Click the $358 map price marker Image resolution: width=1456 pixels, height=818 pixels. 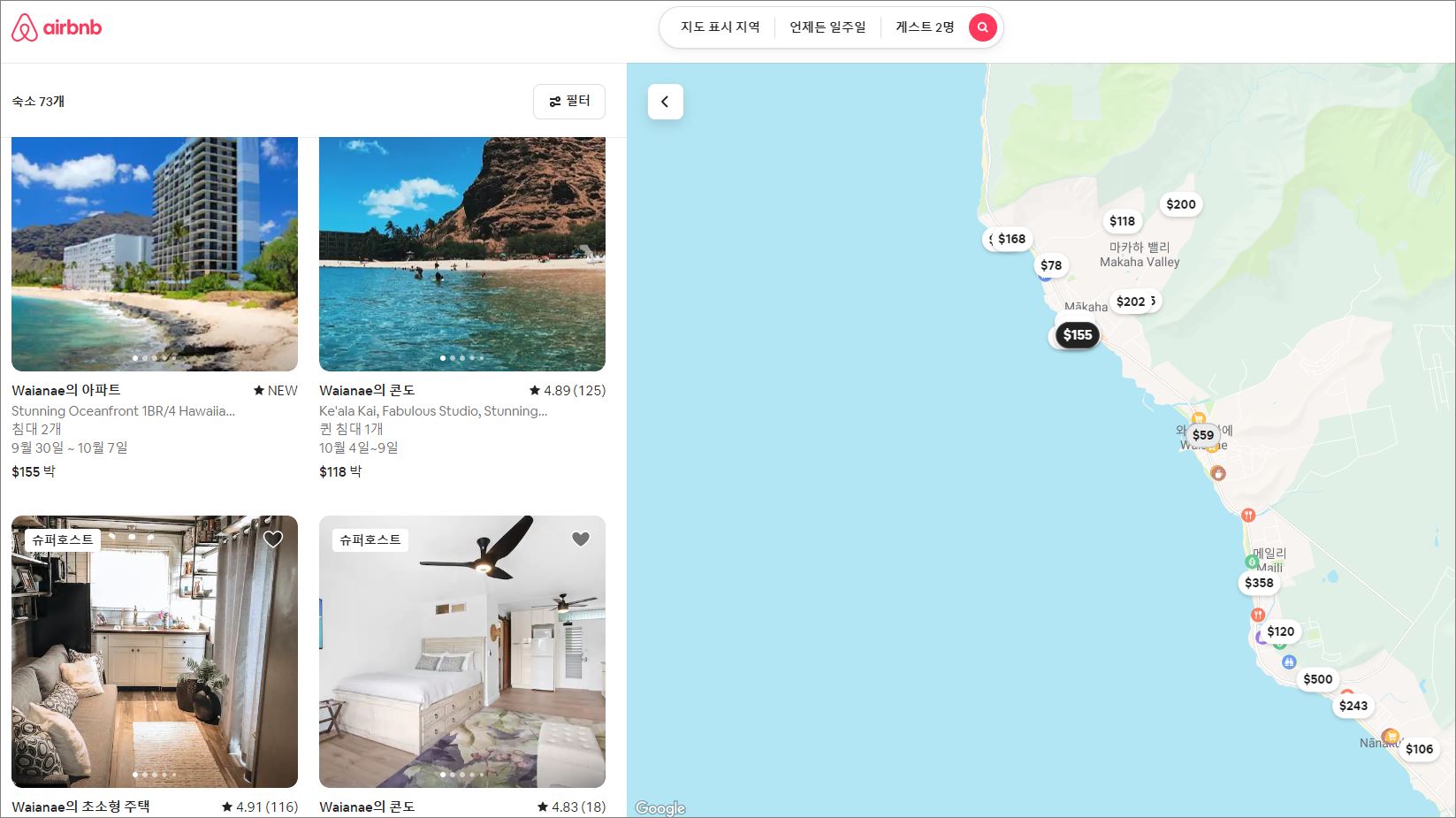(1259, 583)
